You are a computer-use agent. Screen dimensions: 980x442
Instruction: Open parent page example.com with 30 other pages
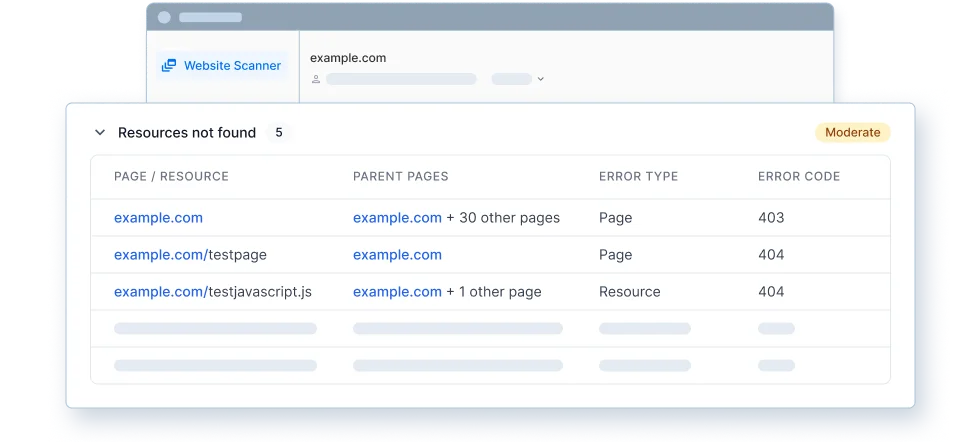(398, 218)
